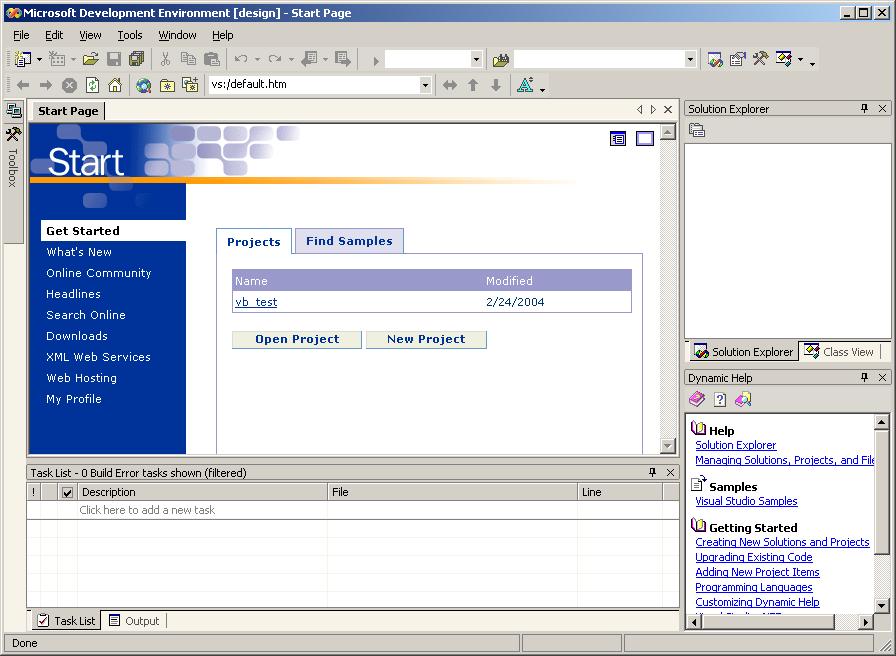This screenshot has width=896, height=656.
Task: Switch to the Class View panel tab
Action: 839,351
